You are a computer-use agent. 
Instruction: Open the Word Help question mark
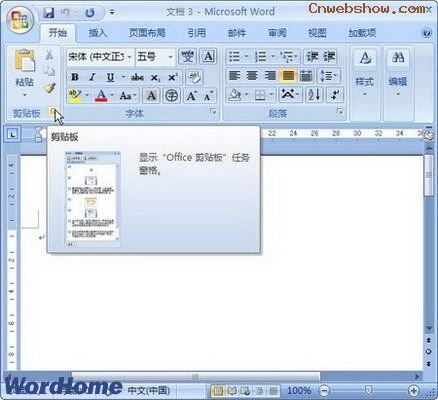(x=427, y=33)
